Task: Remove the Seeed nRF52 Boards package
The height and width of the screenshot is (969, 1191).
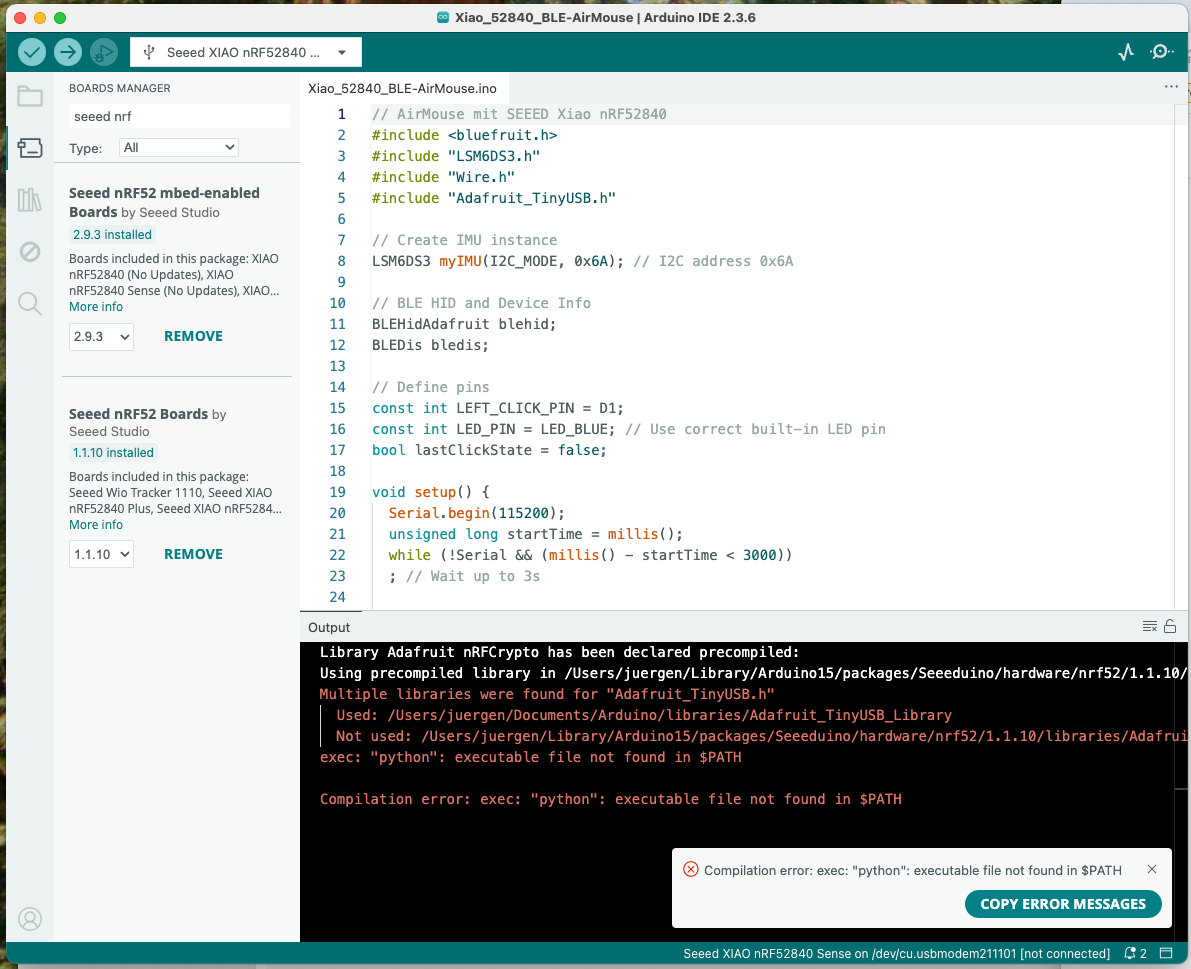Action: (x=193, y=554)
